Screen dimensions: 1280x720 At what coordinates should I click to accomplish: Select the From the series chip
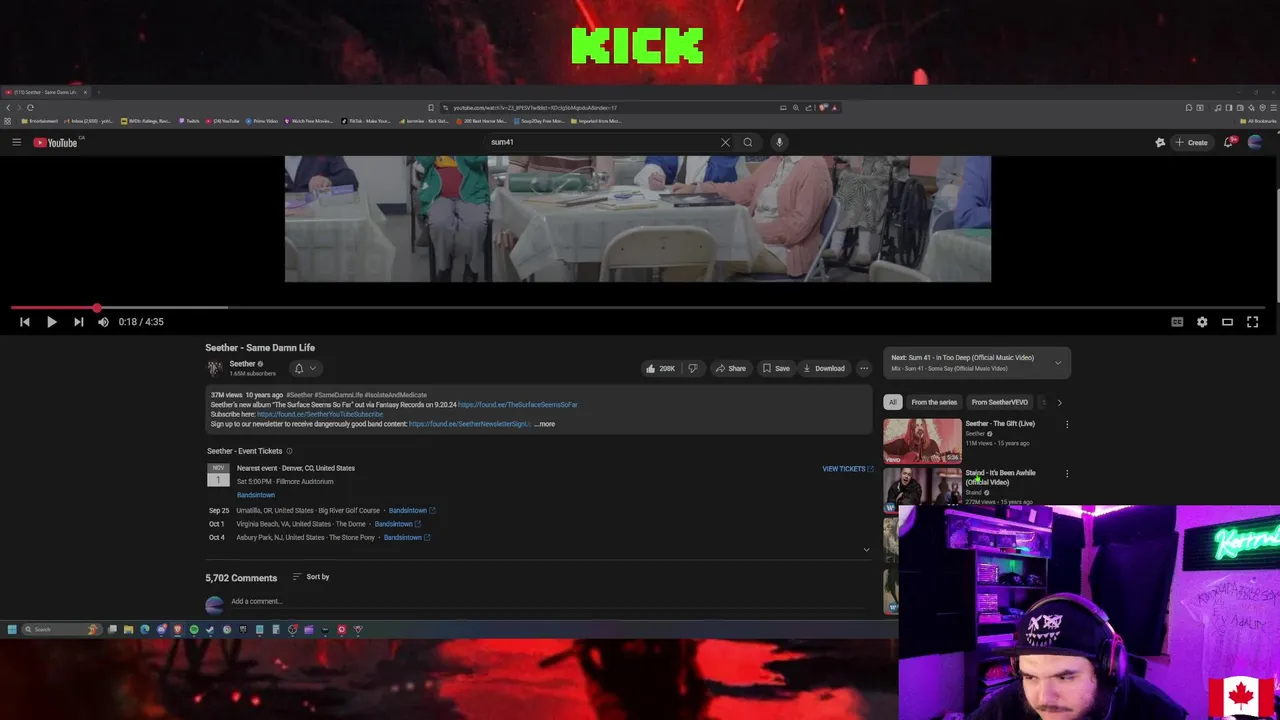(934, 402)
